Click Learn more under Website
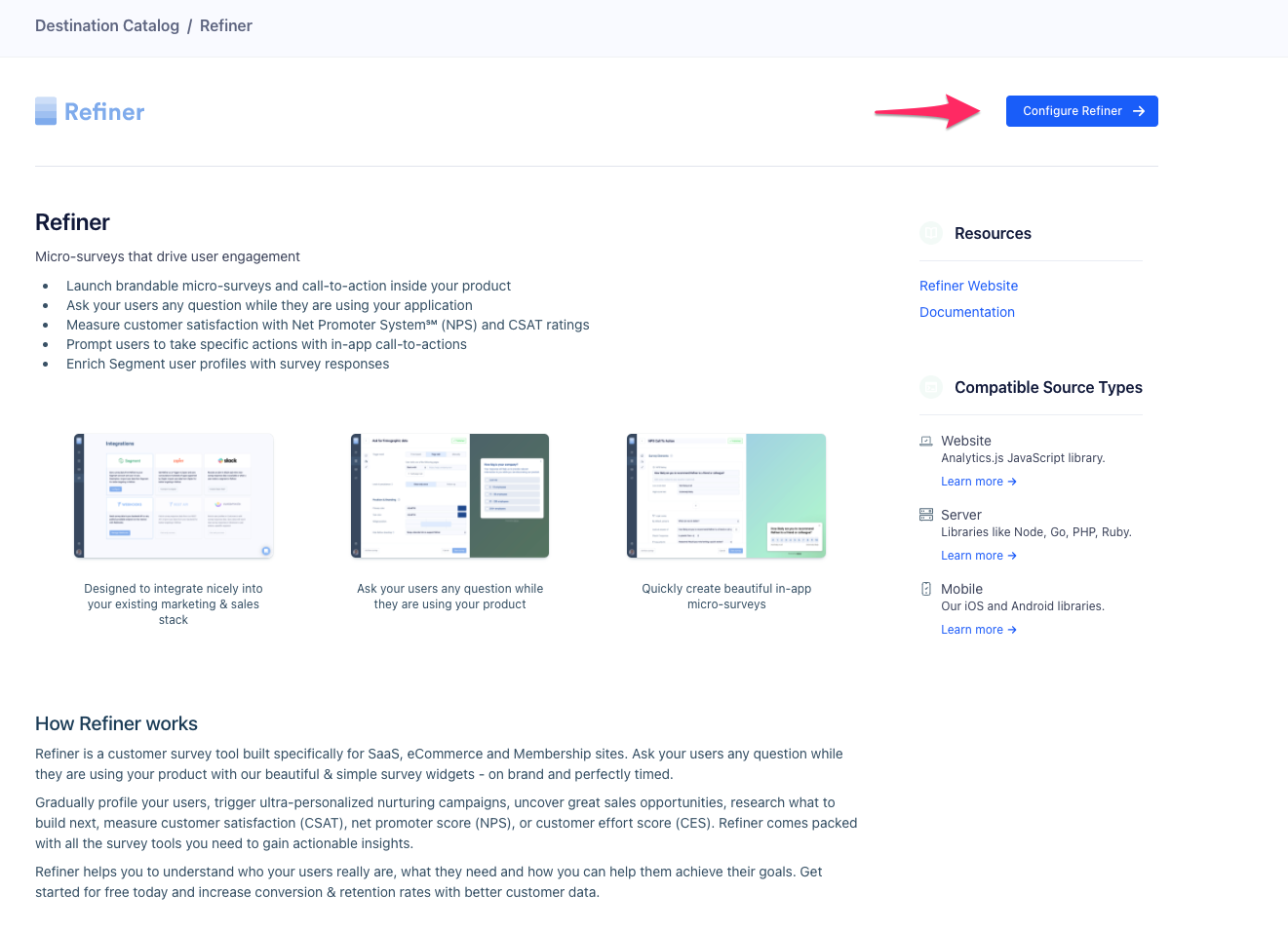The width and height of the screenshot is (1288, 932). pos(979,482)
